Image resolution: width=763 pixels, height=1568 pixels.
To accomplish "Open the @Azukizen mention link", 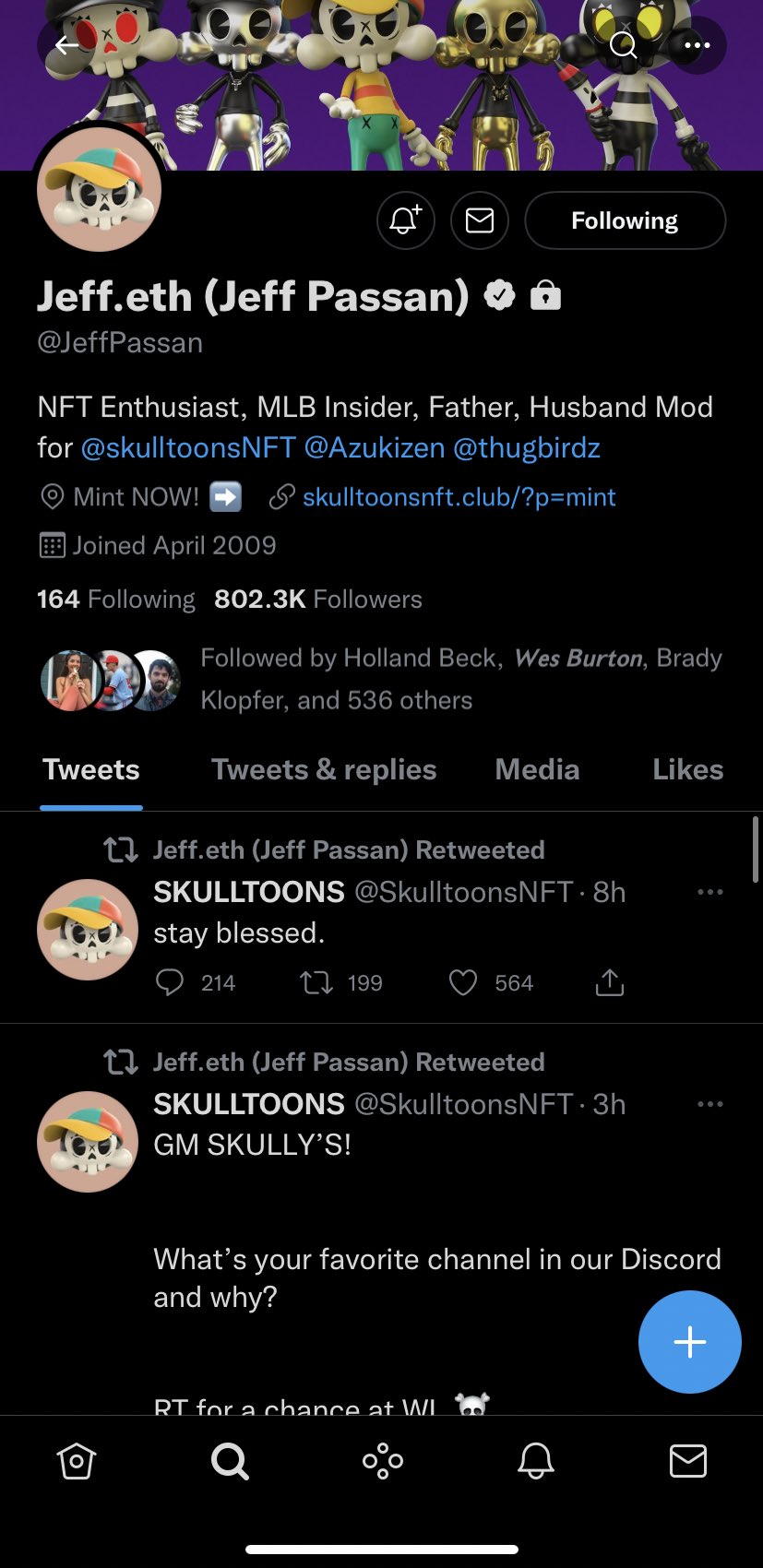I will pos(375,448).
